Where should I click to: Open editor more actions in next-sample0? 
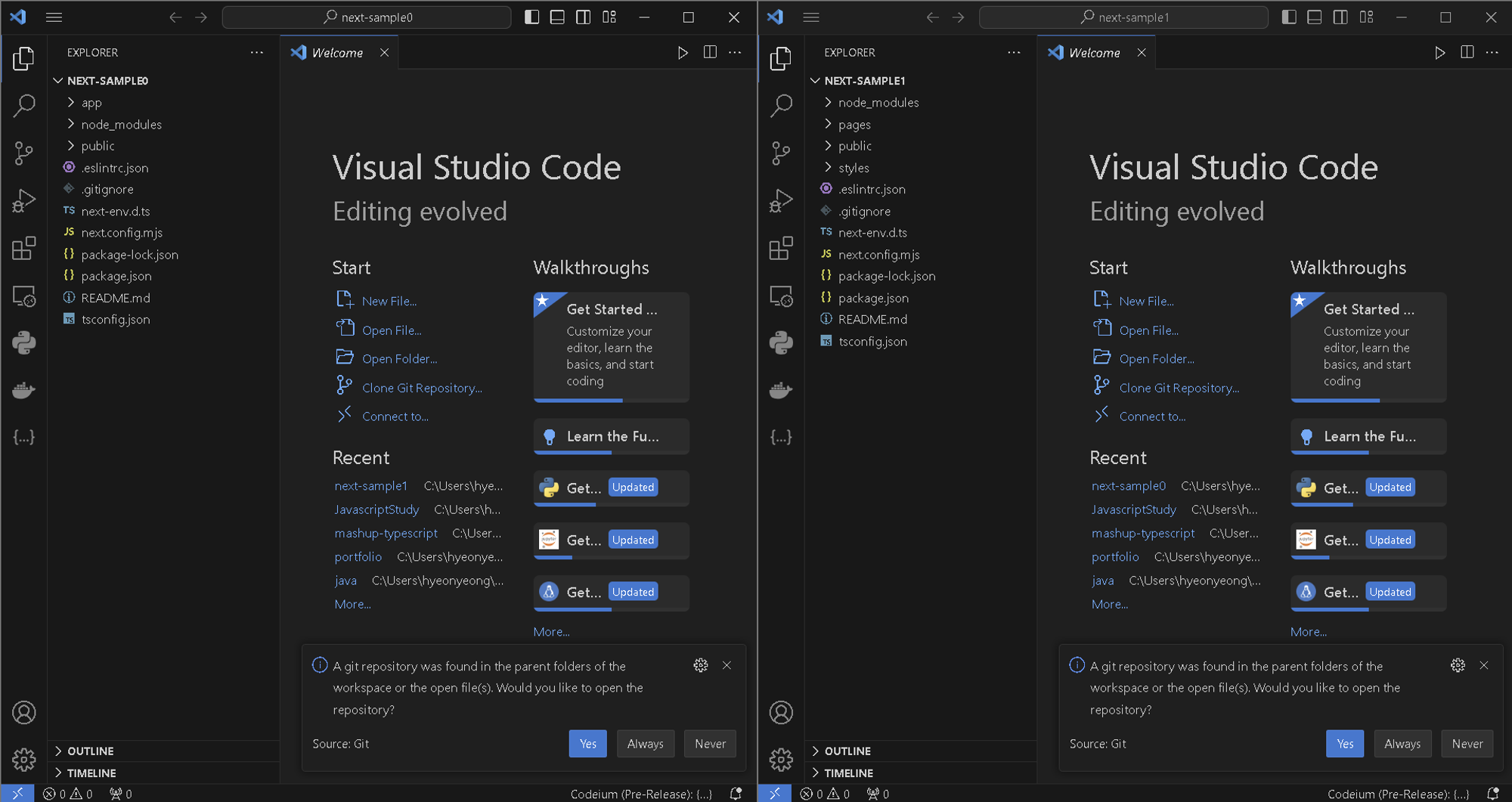pyautogui.click(x=736, y=52)
